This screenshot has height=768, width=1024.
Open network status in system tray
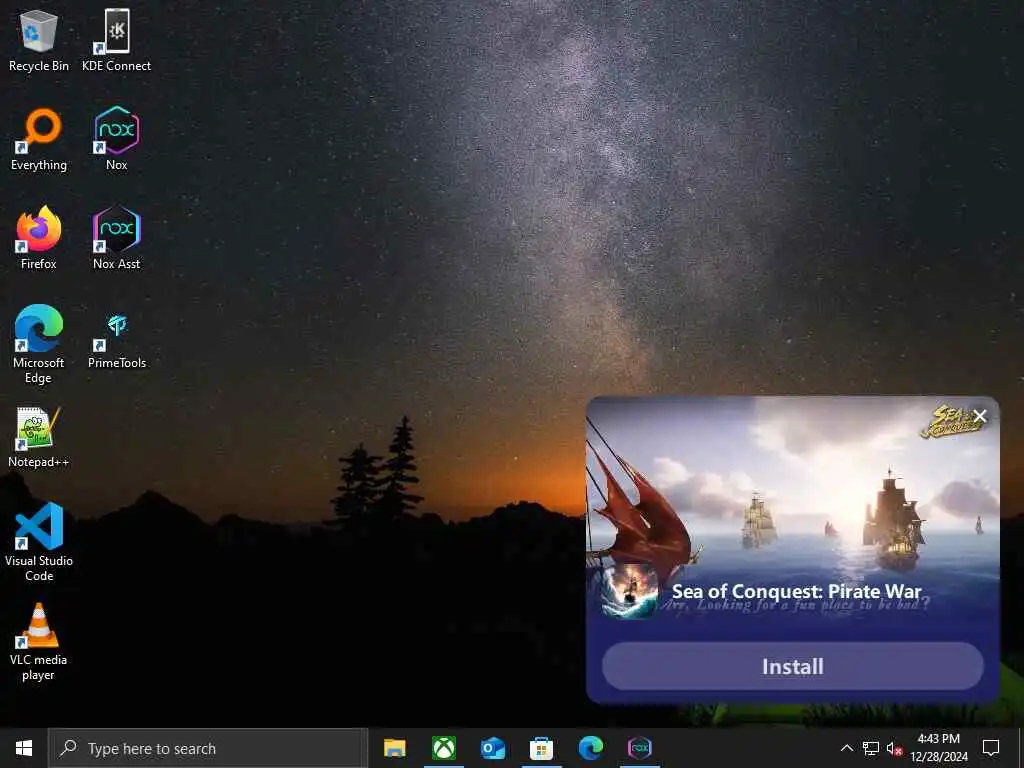[x=871, y=748]
